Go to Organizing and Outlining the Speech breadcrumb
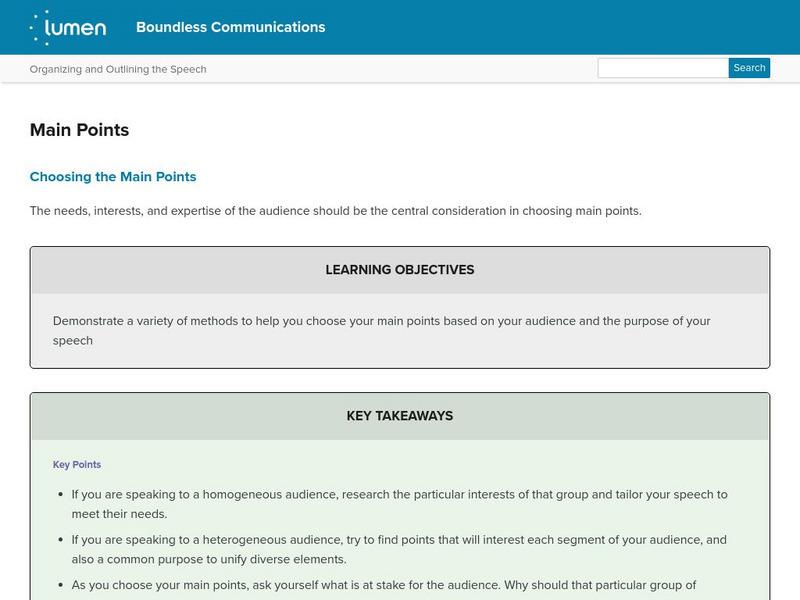This screenshot has width=800, height=600. [118, 69]
